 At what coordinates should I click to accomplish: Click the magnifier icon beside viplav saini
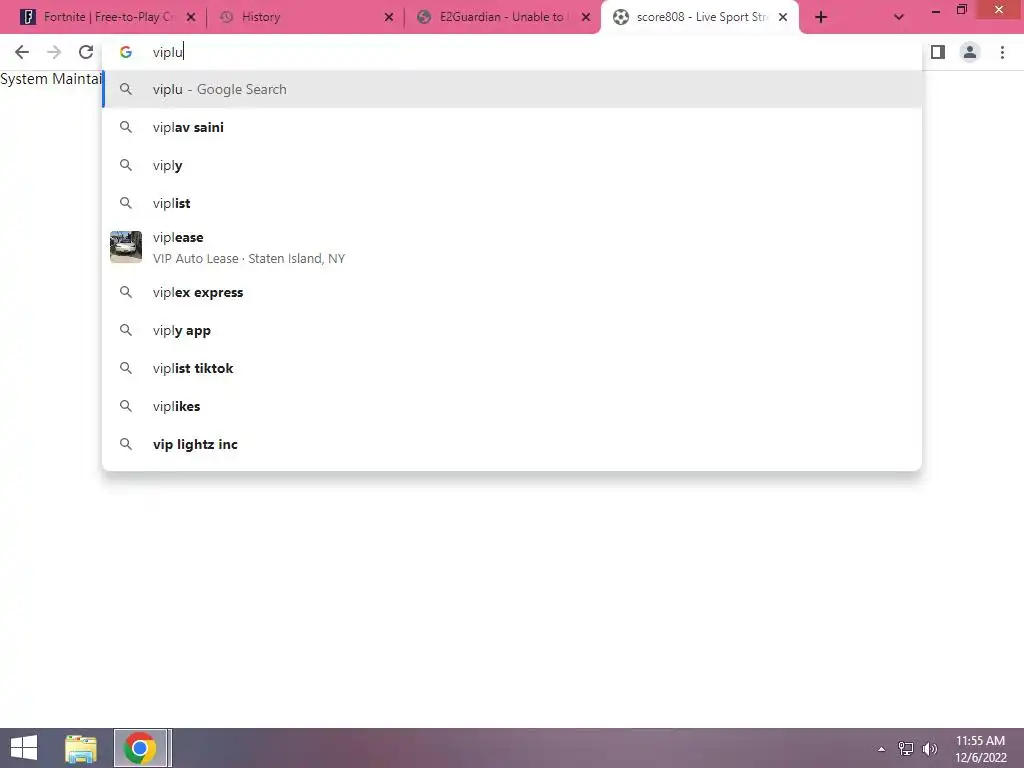[x=126, y=127]
